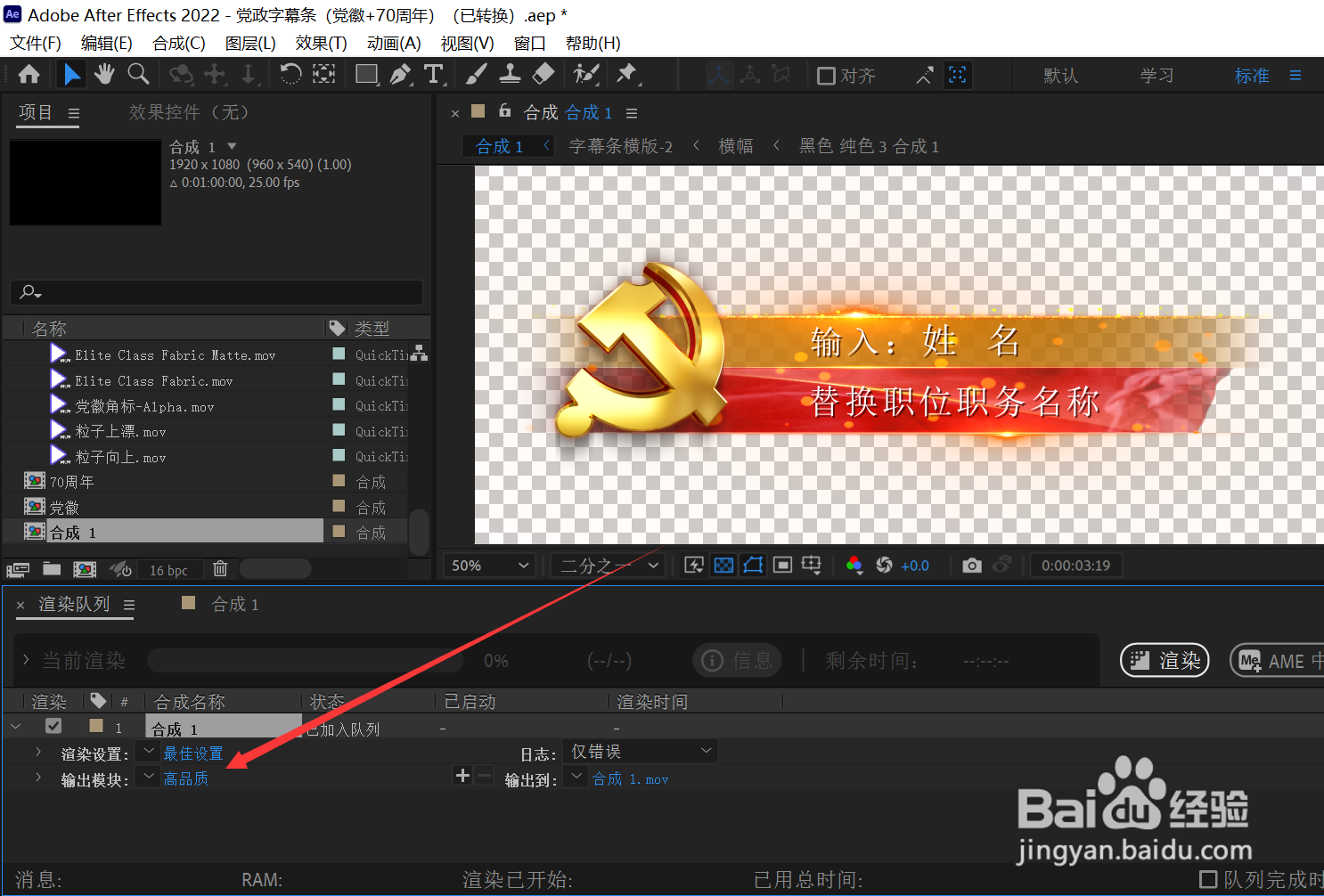Create new composition from Project panel footer
Viewport: 1324px width, 896px height.
click(x=85, y=569)
